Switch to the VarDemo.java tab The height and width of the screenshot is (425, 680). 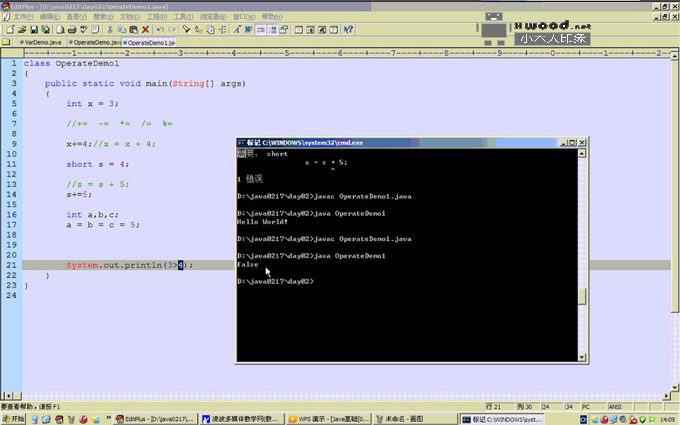pyautogui.click(x=40, y=42)
